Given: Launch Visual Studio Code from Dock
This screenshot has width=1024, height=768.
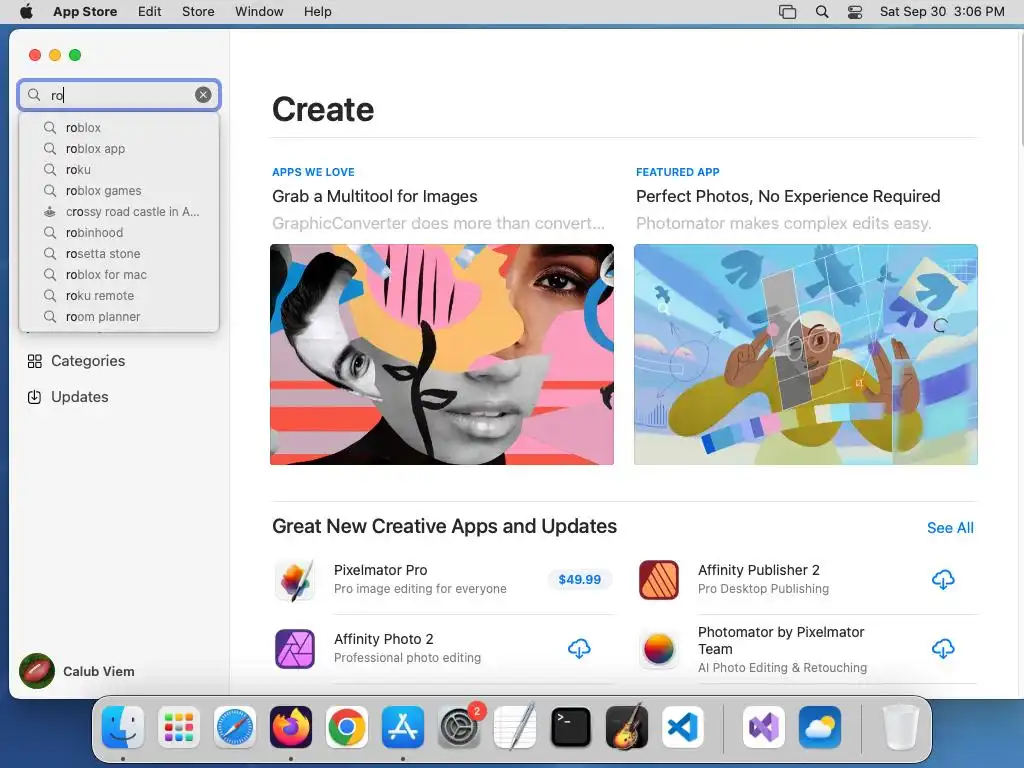Looking at the screenshot, I should 683,727.
